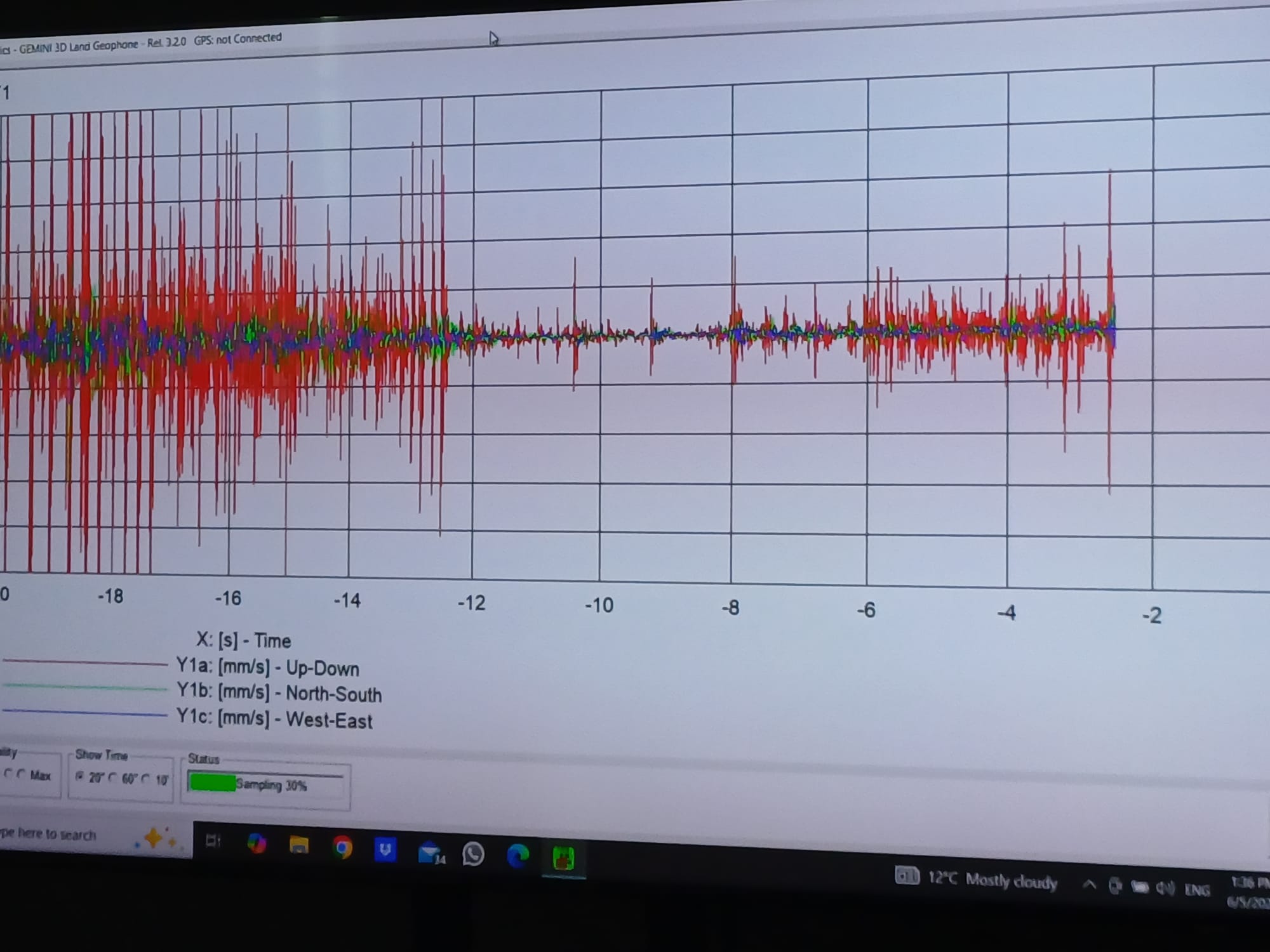The image size is (1270, 952).
Task: Click the green North-South legend line
Action: tap(85, 687)
